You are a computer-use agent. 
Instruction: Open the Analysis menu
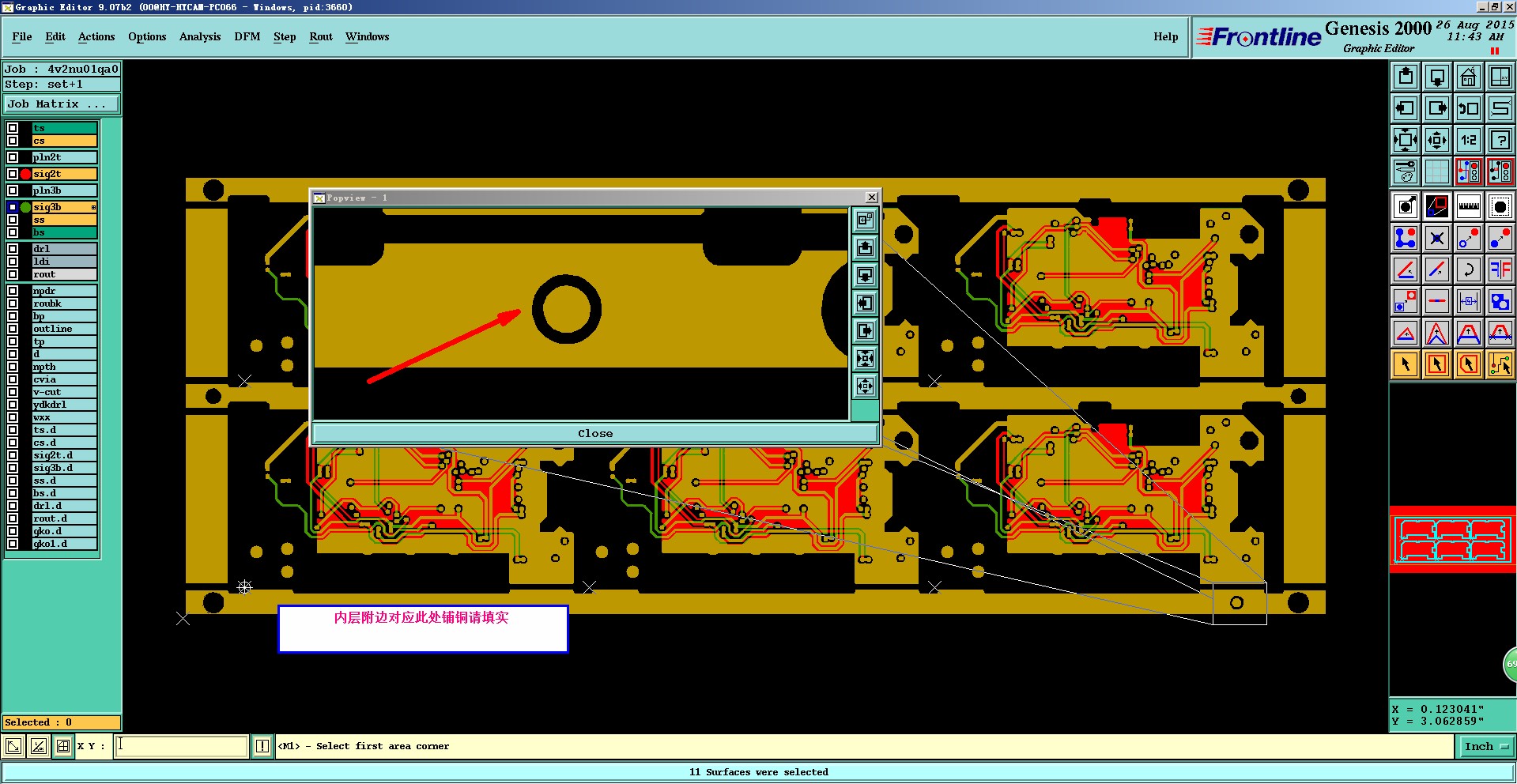pyautogui.click(x=200, y=37)
